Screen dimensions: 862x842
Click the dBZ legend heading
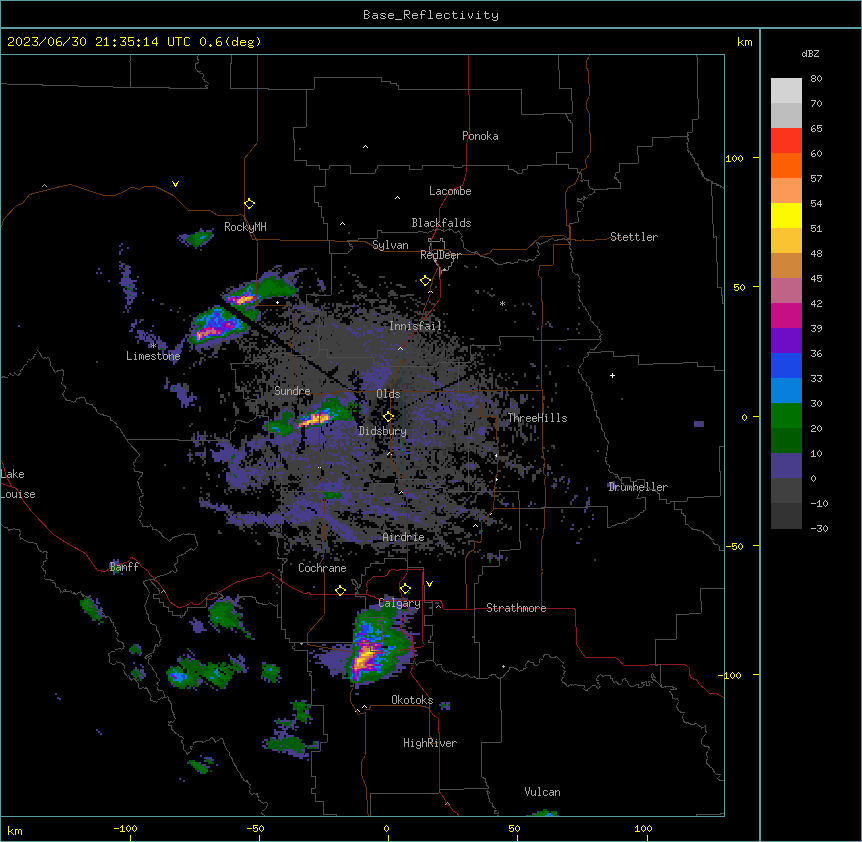(x=810, y=54)
